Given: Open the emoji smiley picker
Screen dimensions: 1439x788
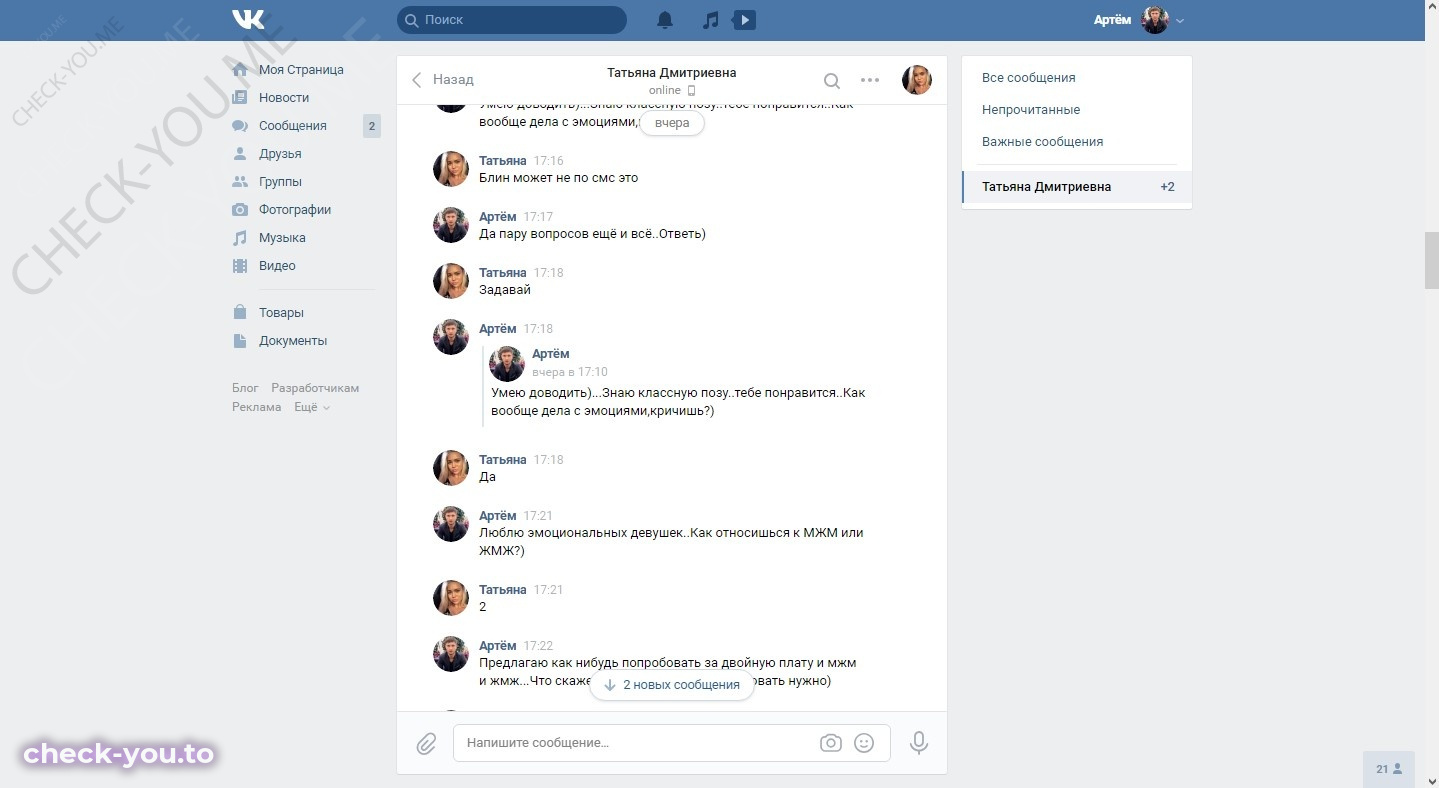Looking at the screenshot, I should tap(865, 743).
